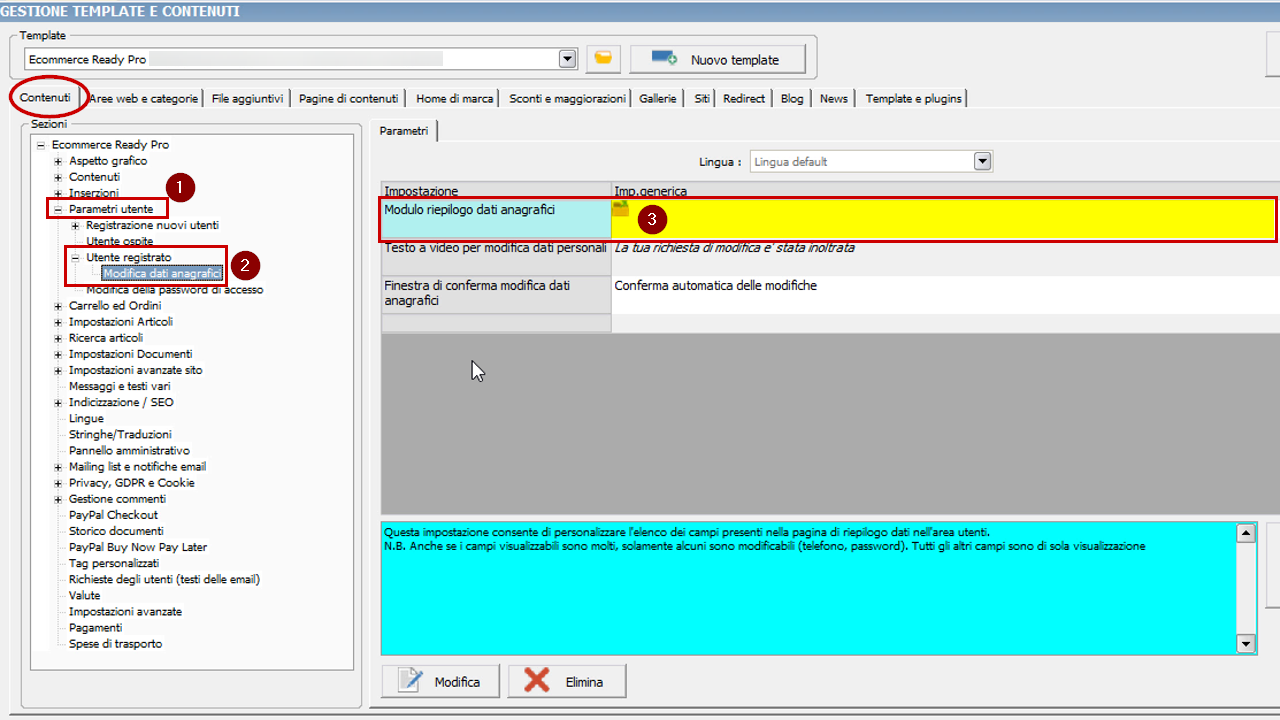Expand the Aspetto grafico tree node
Viewport: 1280px width, 720px height.
point(58,161)
